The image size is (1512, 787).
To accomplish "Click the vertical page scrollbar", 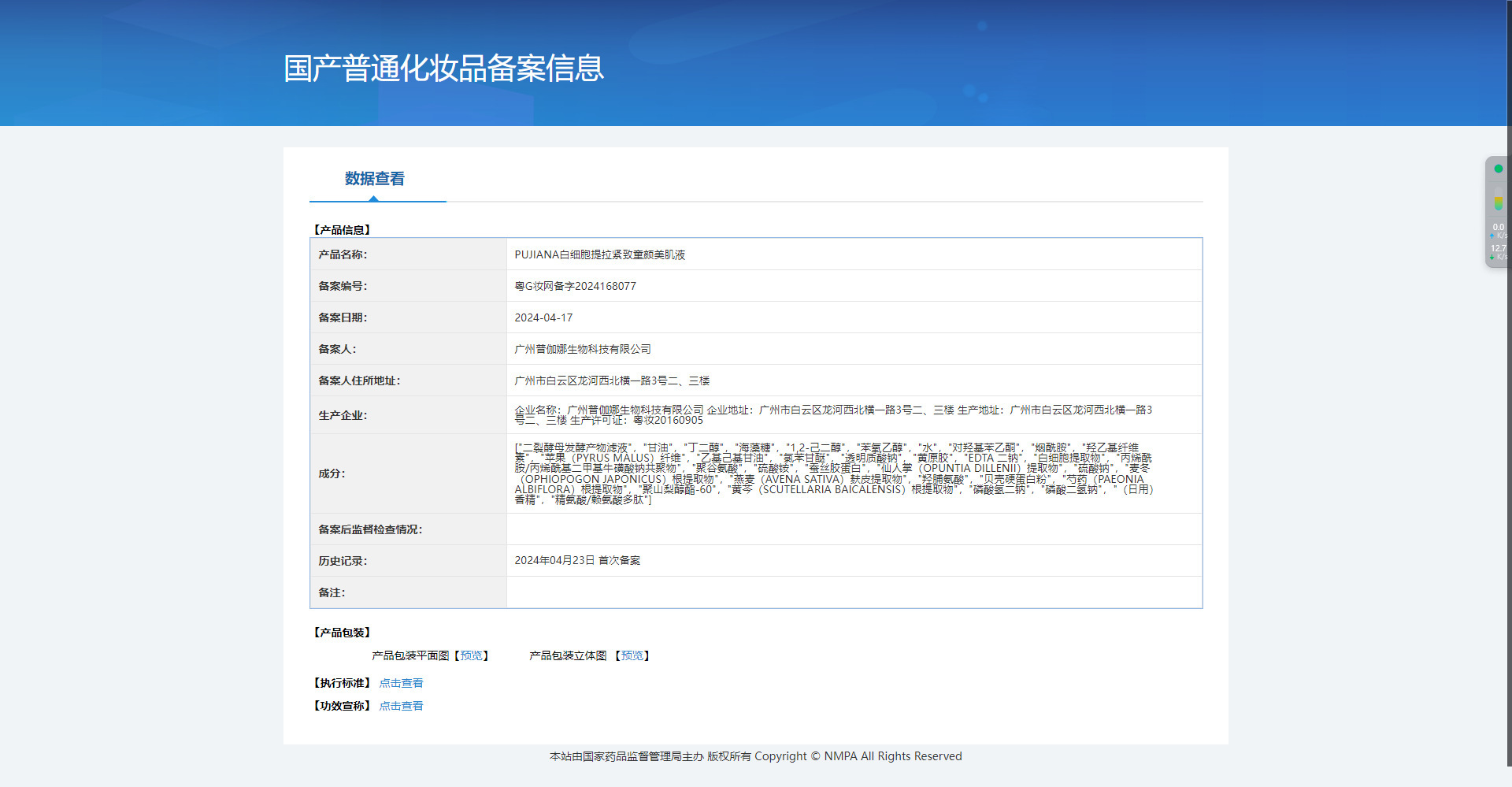I will [1509, 394].
